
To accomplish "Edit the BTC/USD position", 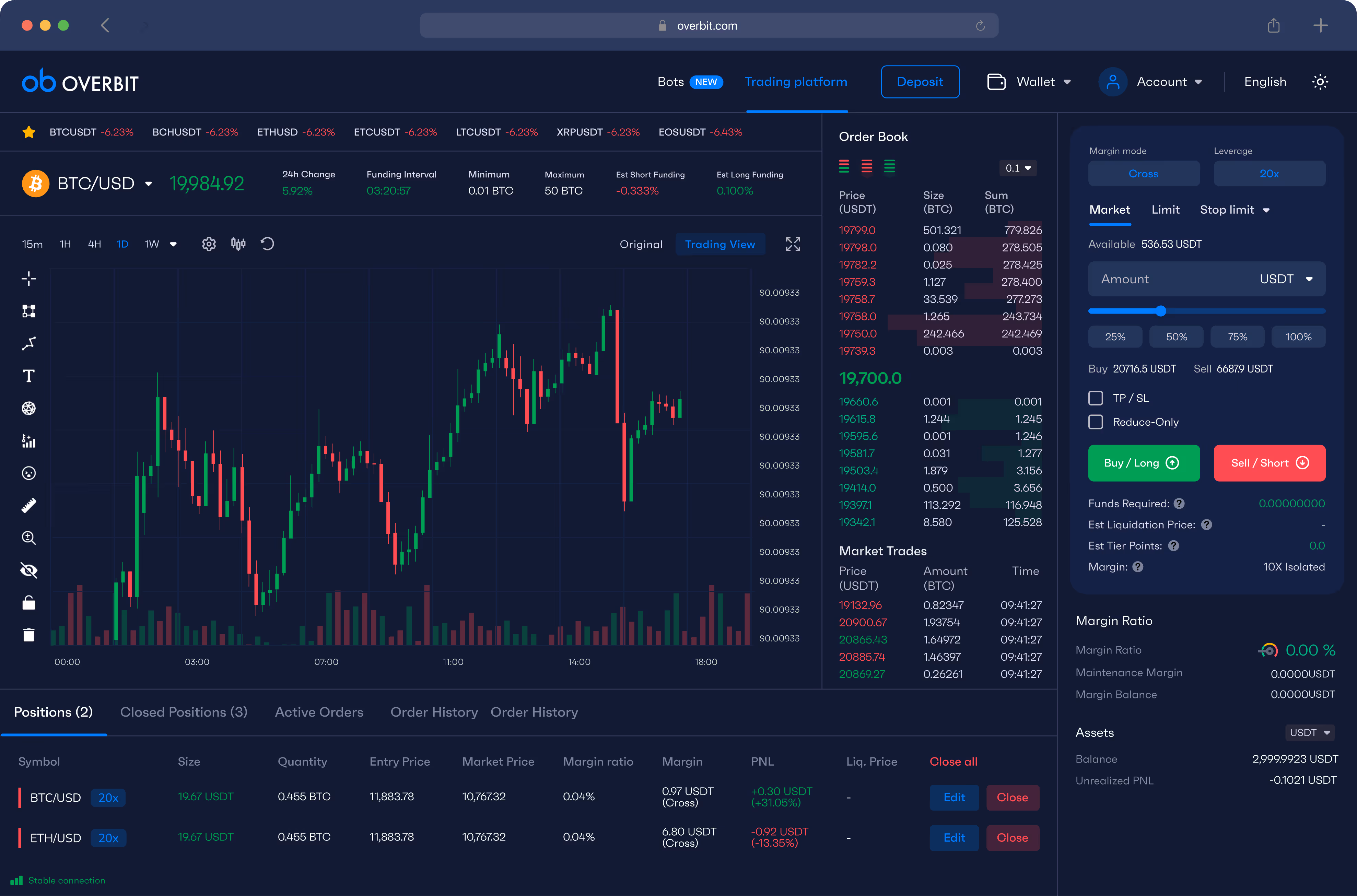I will tap(954, 797).
